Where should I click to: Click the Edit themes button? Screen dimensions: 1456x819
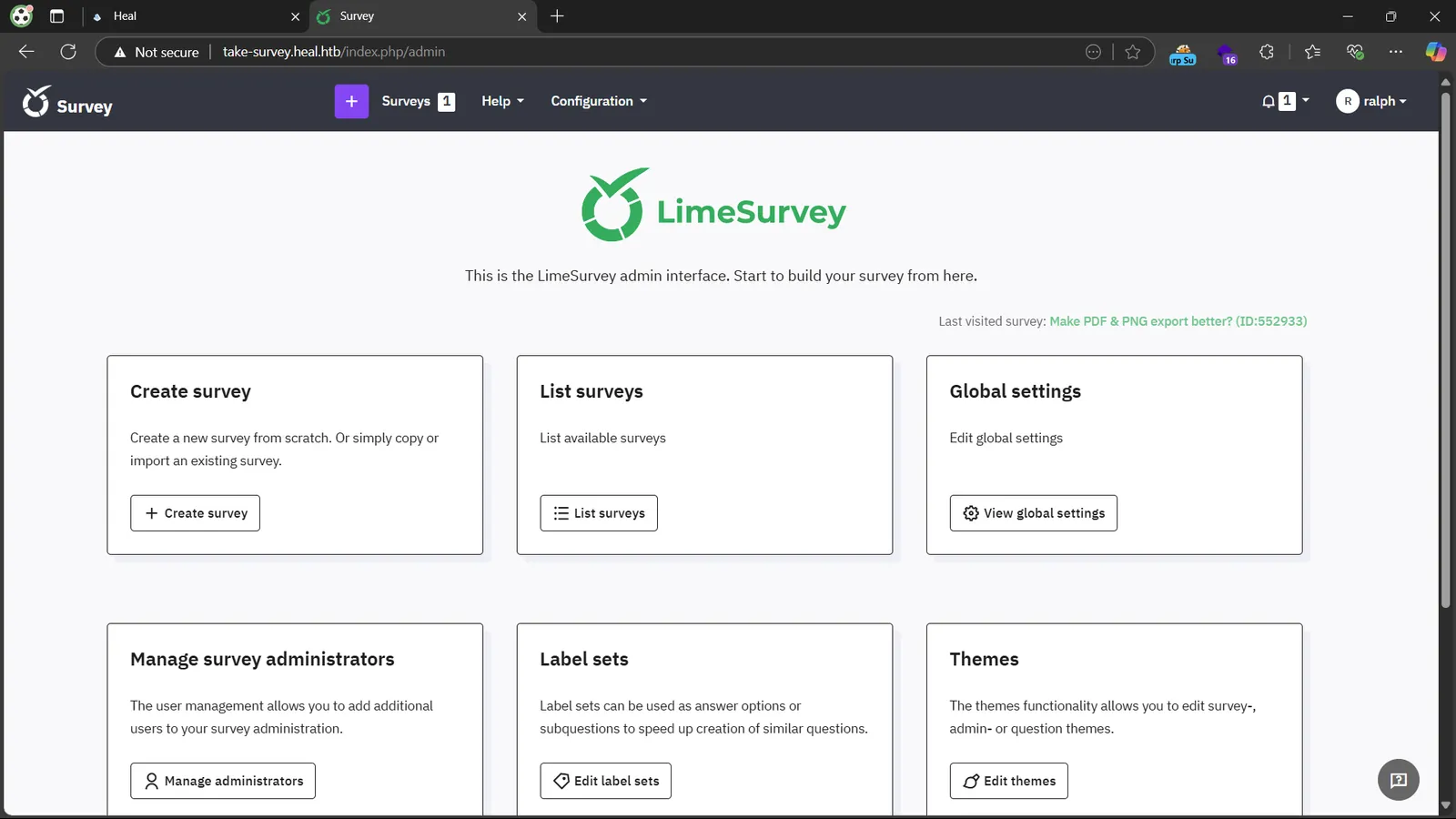coord(1008,781)
